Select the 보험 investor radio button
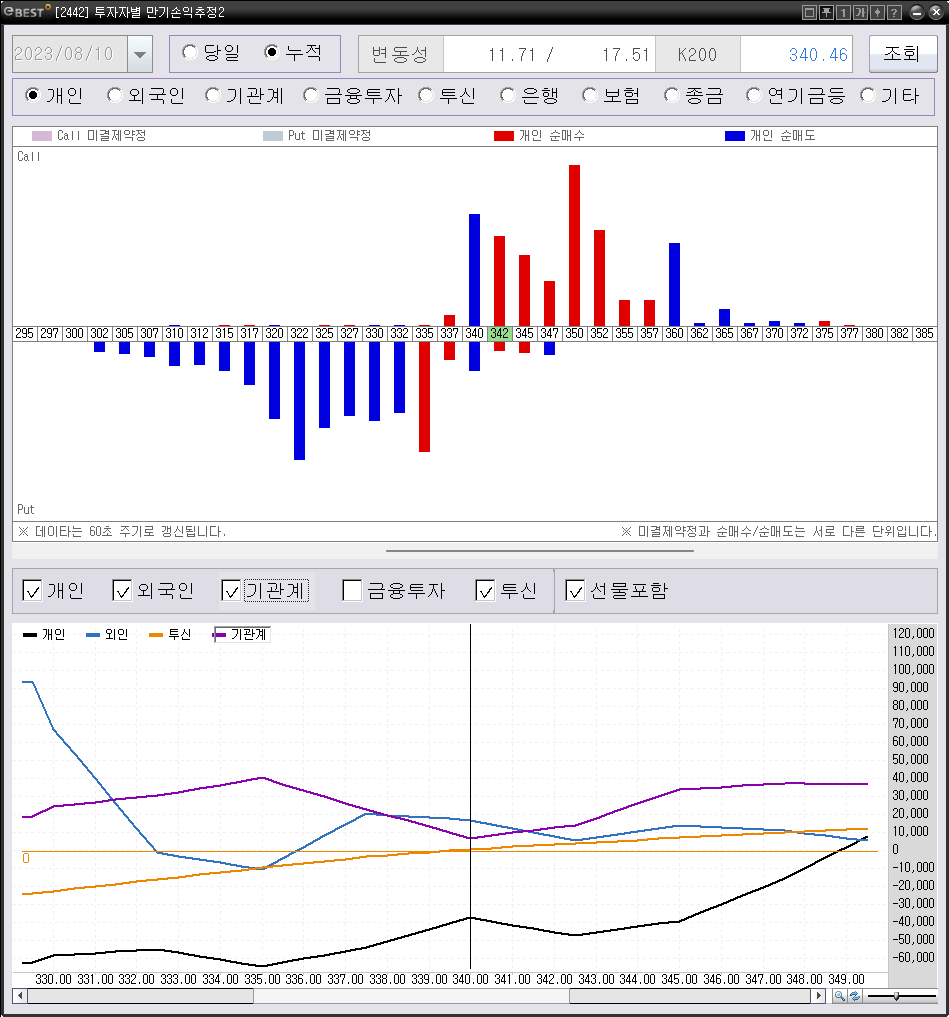 coord(589,95)
